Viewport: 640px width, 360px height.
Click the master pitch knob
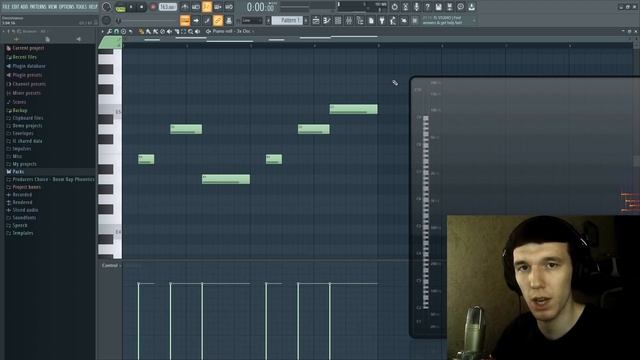coord(106,20)
